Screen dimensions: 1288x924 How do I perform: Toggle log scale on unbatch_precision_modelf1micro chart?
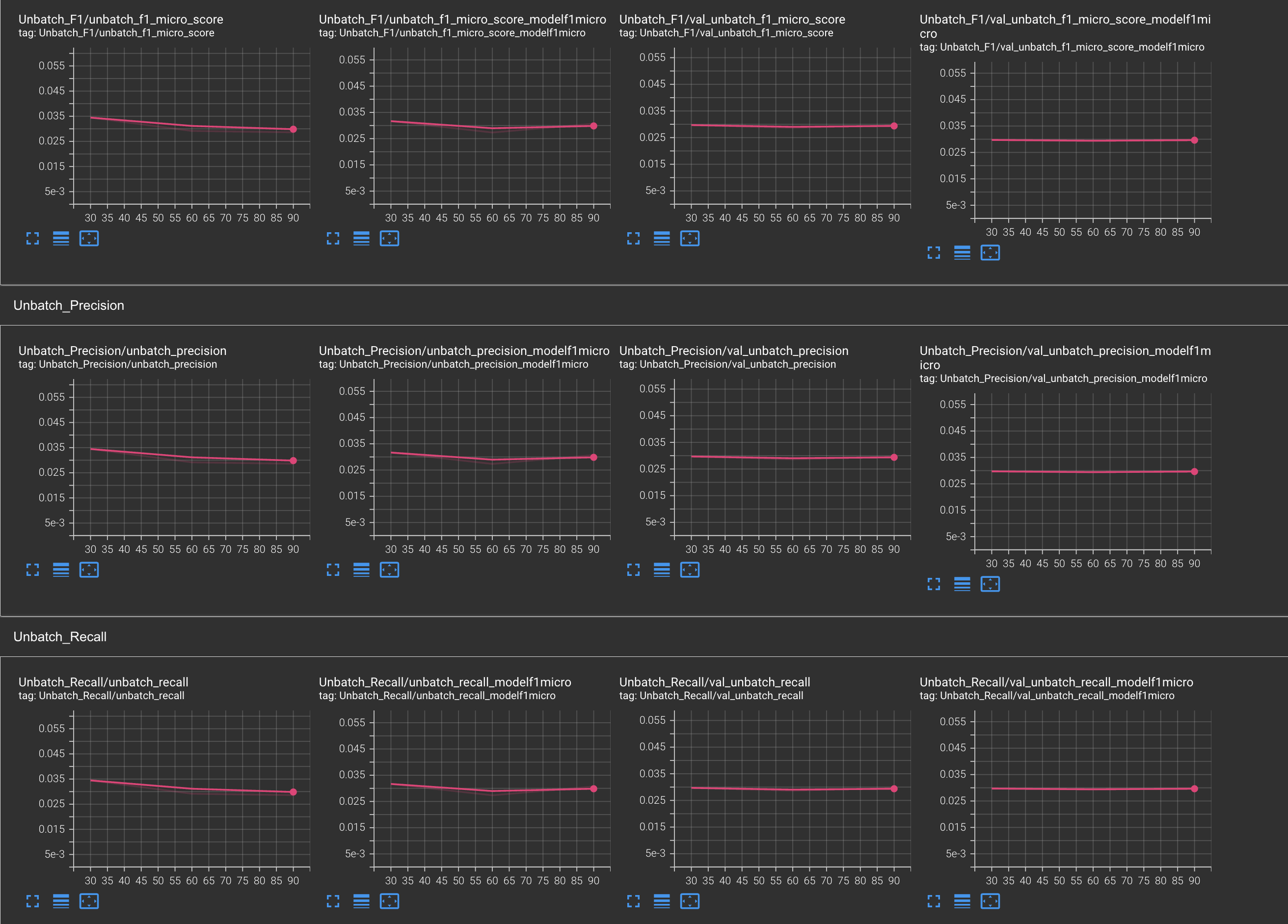tap(361, 570)
